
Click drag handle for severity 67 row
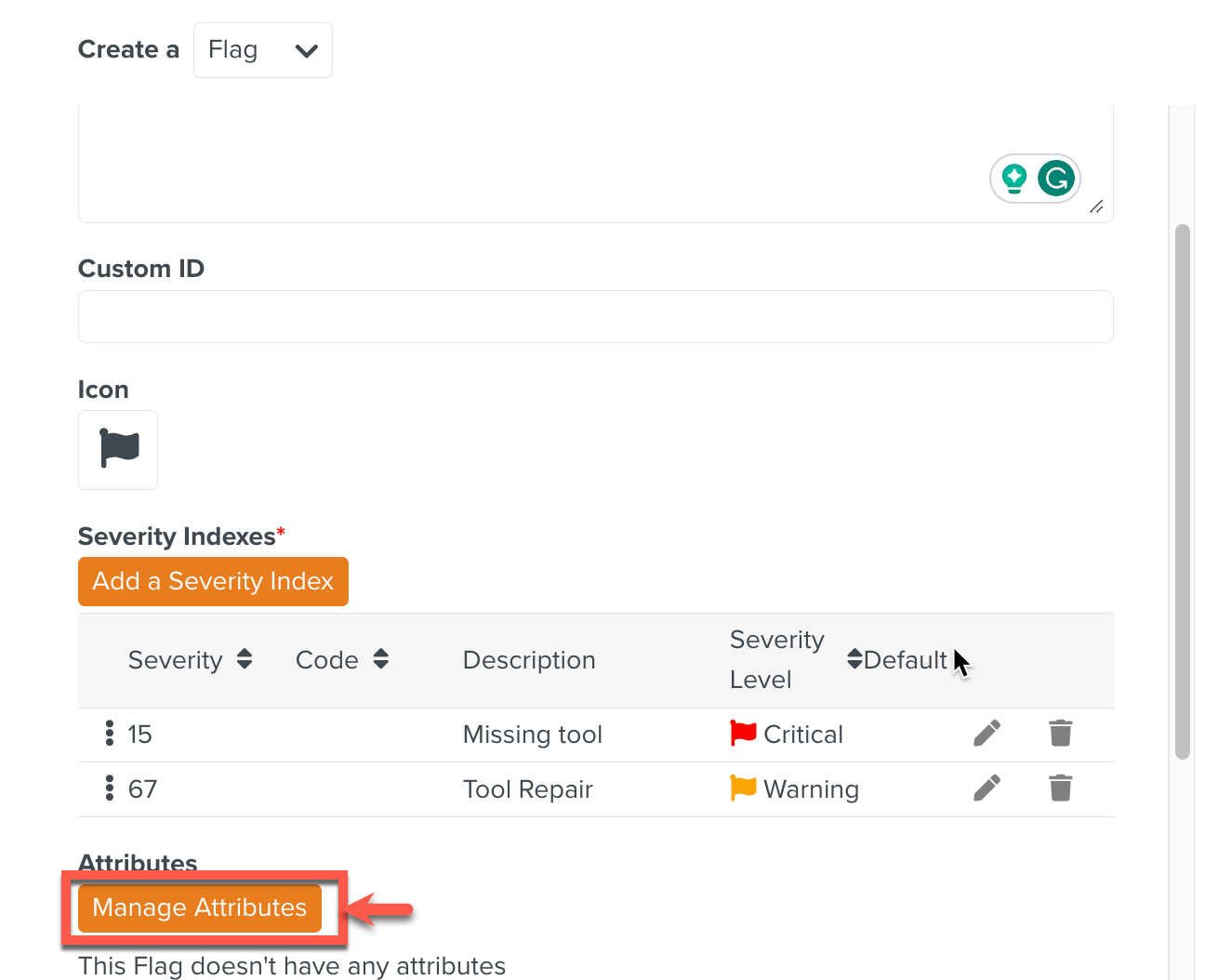point(110,788)
